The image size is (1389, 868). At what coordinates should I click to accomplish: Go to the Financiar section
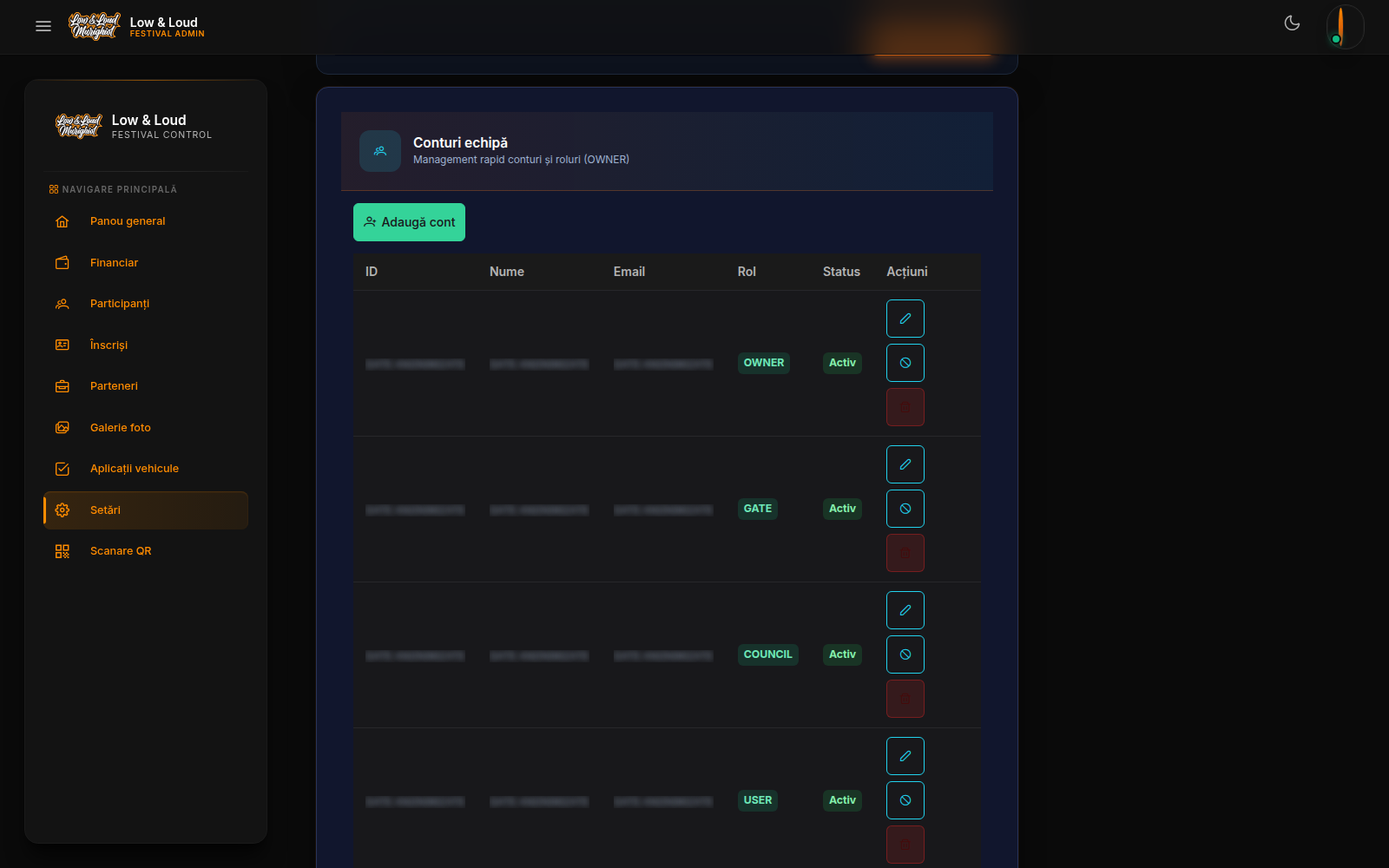146,263
